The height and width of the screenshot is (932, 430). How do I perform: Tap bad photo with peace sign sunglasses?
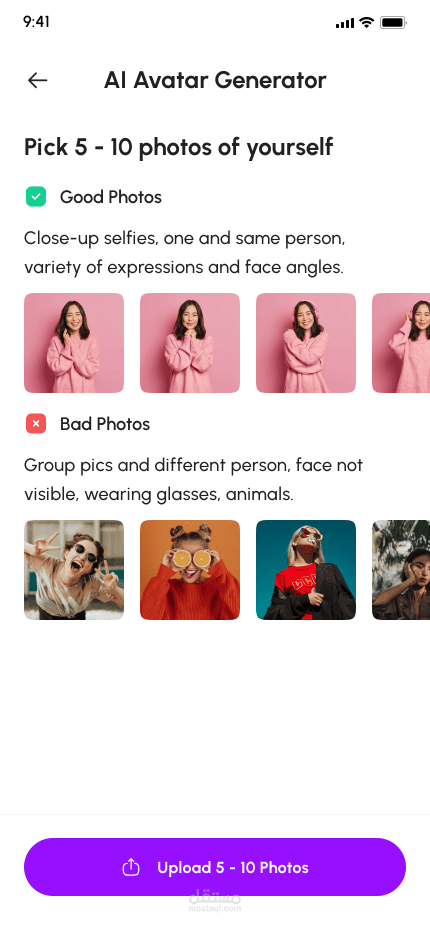pyautogui.click(x=74, y=570)
